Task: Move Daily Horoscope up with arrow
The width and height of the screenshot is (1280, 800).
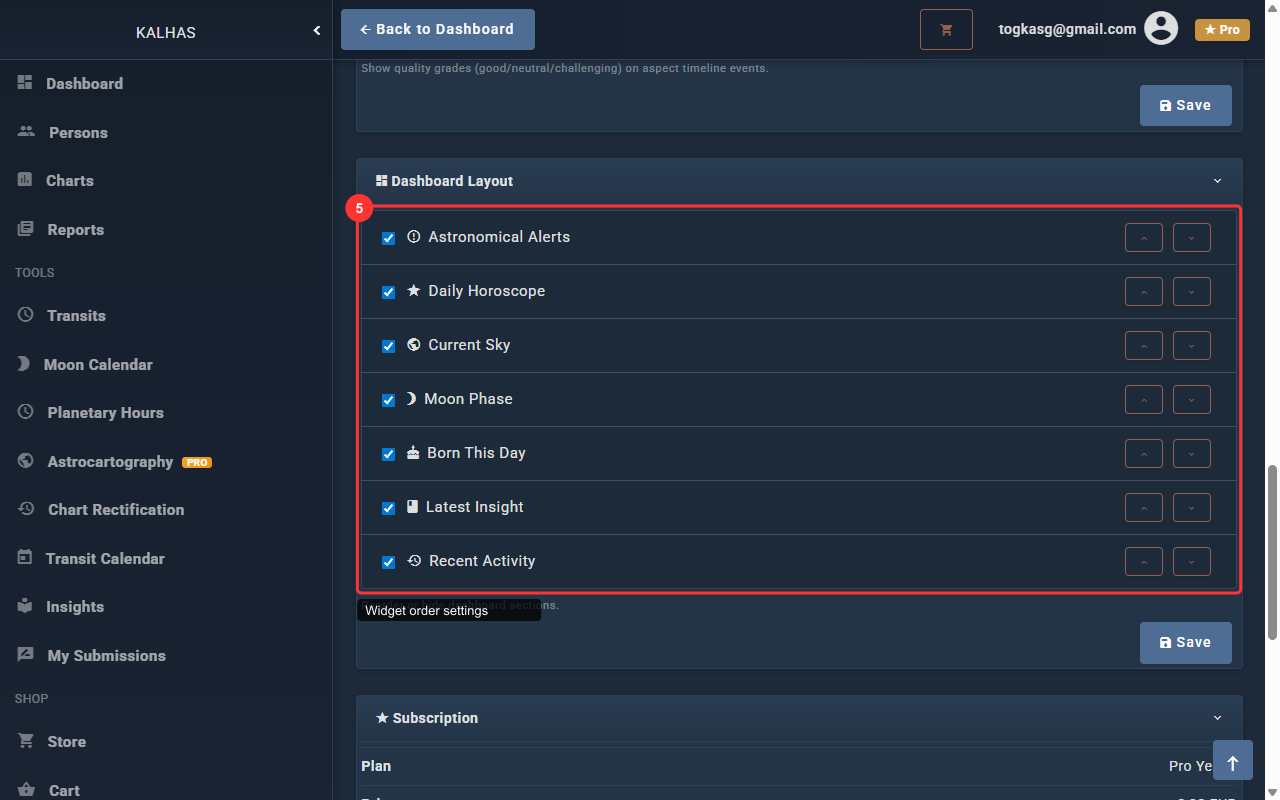Action: coord(1144,292)
